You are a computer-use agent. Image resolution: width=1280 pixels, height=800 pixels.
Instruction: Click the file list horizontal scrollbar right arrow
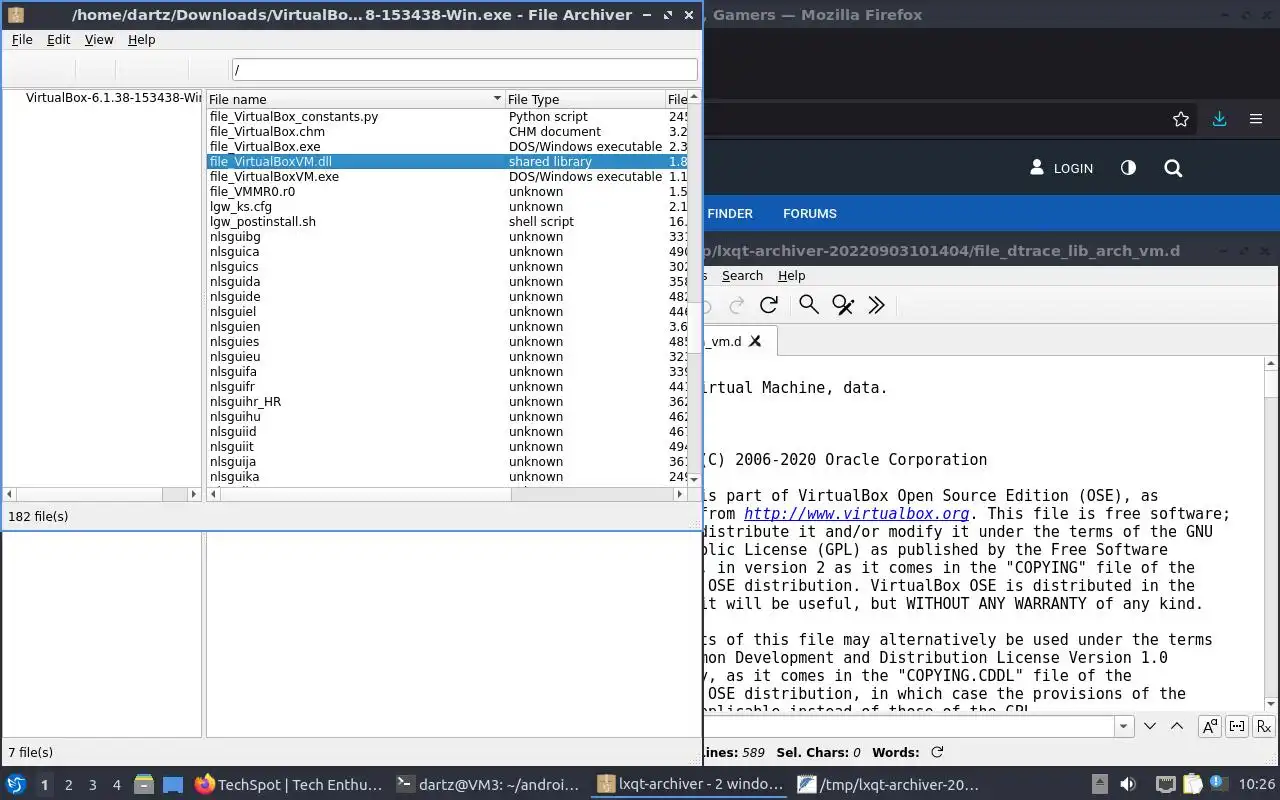[681, 494]
